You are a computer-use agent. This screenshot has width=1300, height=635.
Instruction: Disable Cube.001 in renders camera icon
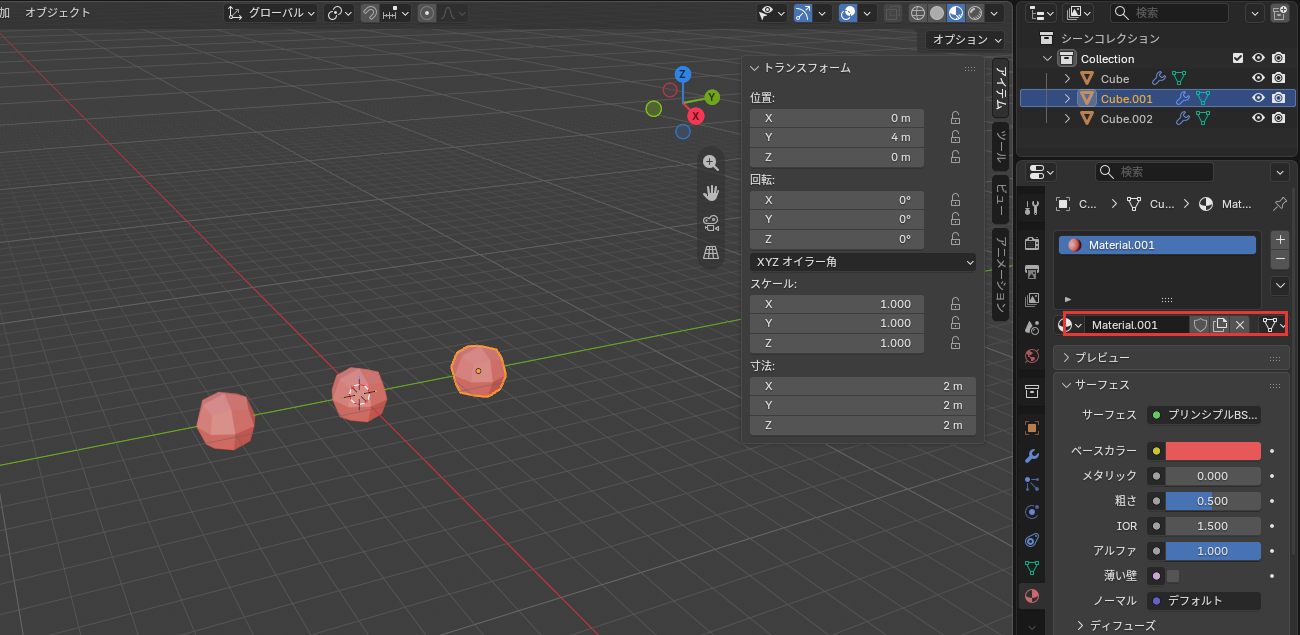[1278, 98]
